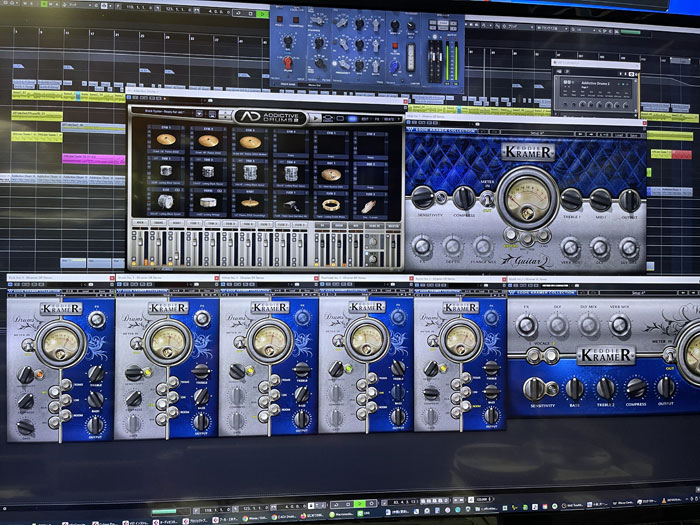Select the SNARE channel label in Addictive Drums mixer
Image resolution: width=700 pixels, height=525 pixels.
tap(158, 222)
